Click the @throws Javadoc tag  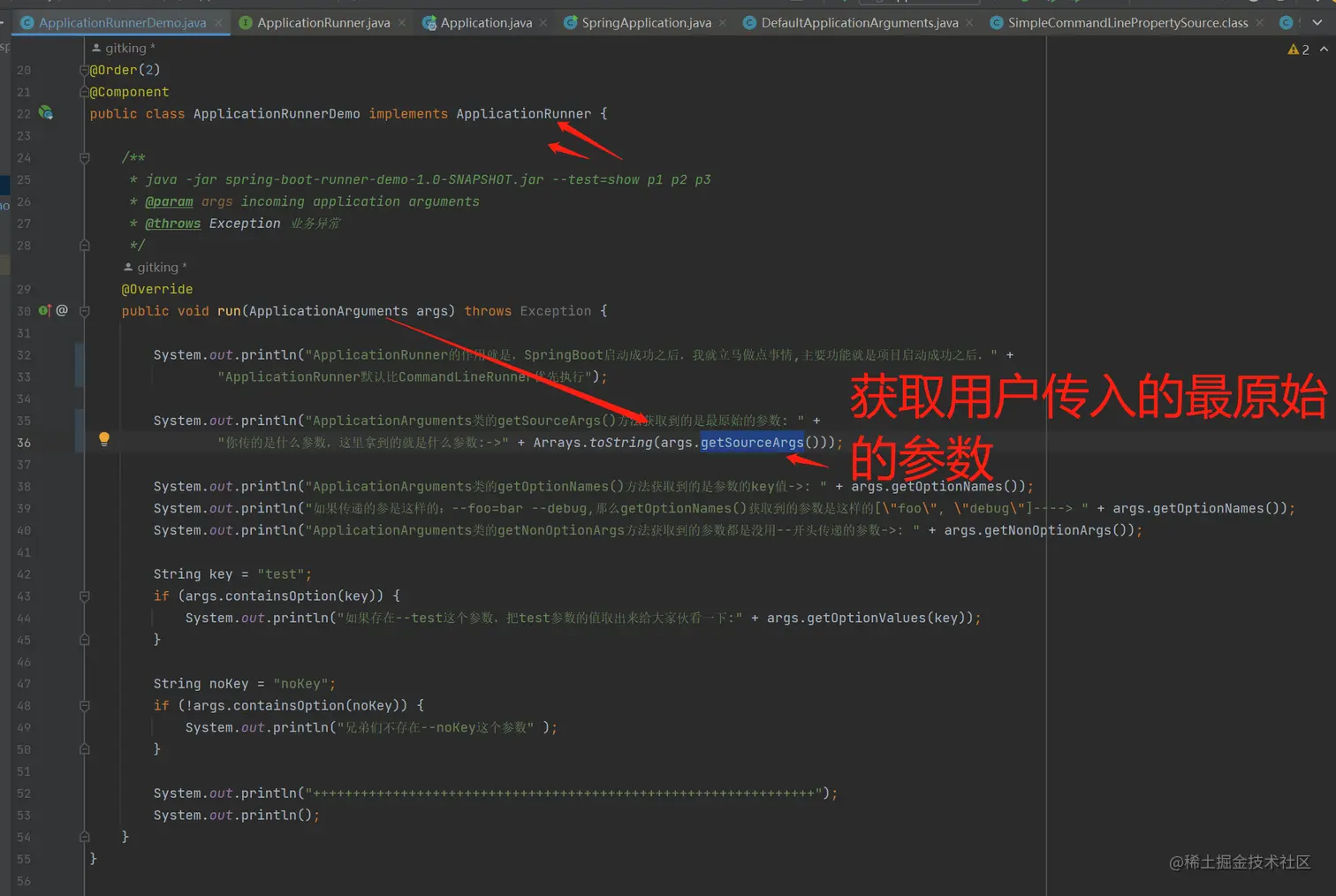click(x=172, y=224)
